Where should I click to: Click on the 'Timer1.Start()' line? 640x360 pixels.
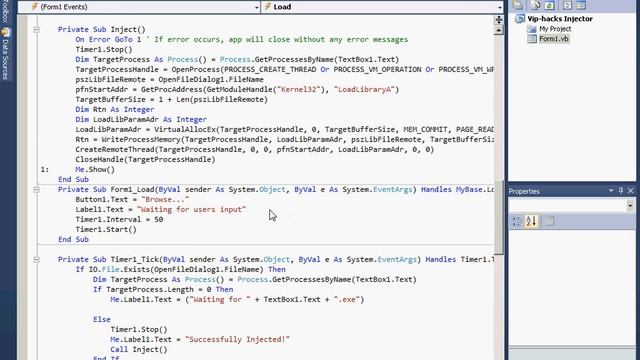106,229
